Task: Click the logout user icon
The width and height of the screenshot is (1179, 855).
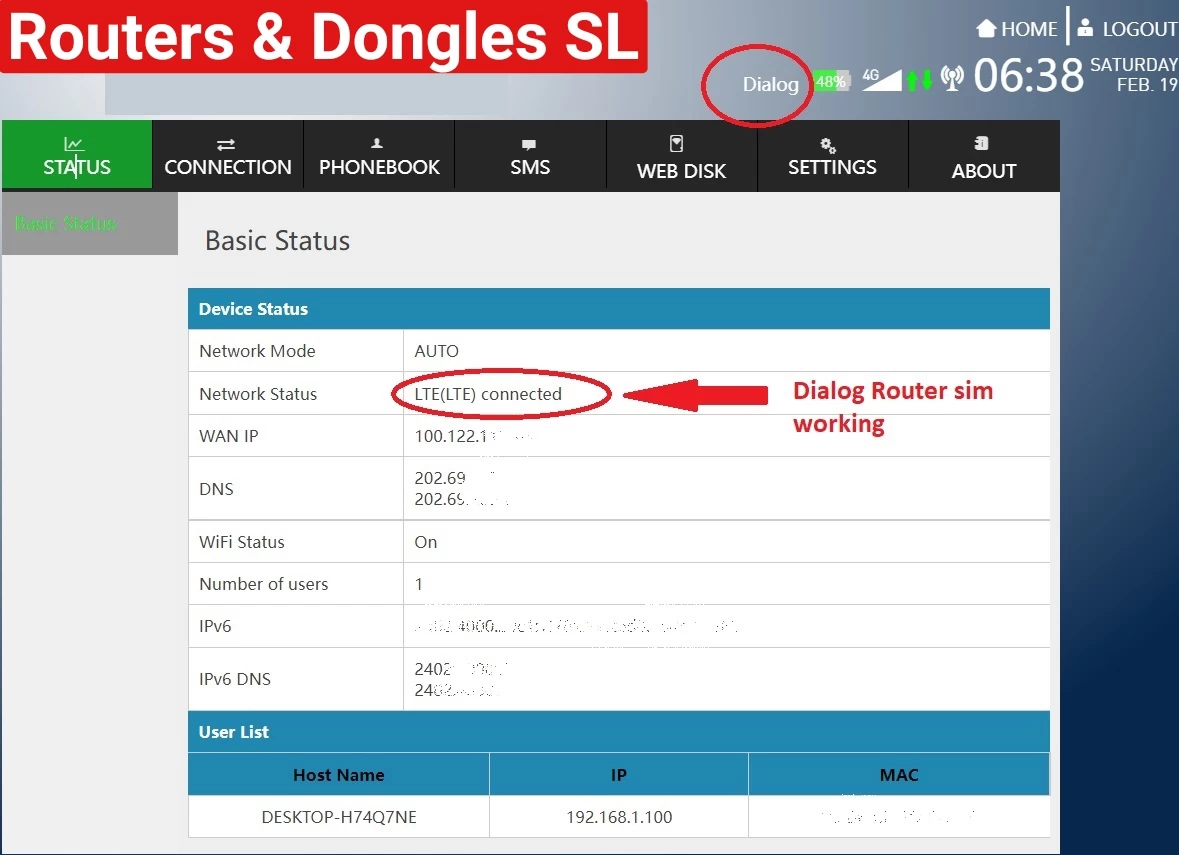Action: pyautogui.click(x=1085, y=27)
